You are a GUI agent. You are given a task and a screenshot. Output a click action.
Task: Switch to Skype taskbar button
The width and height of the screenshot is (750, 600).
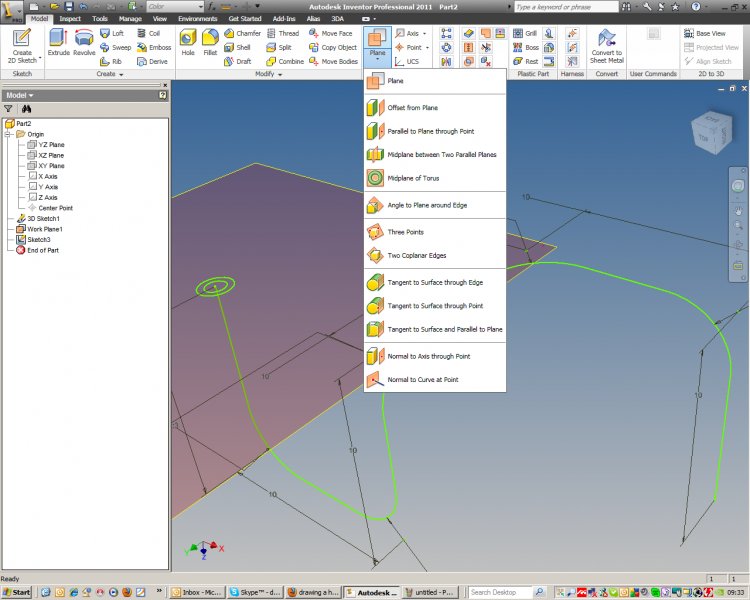point(255,592)
